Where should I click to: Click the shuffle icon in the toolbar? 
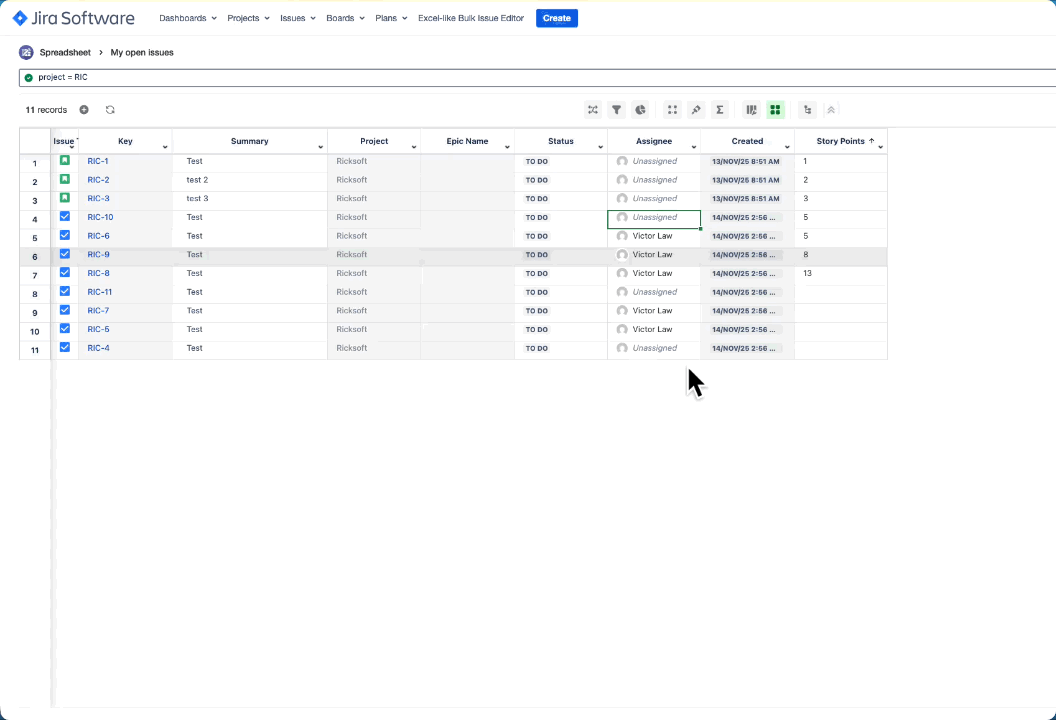593,110
